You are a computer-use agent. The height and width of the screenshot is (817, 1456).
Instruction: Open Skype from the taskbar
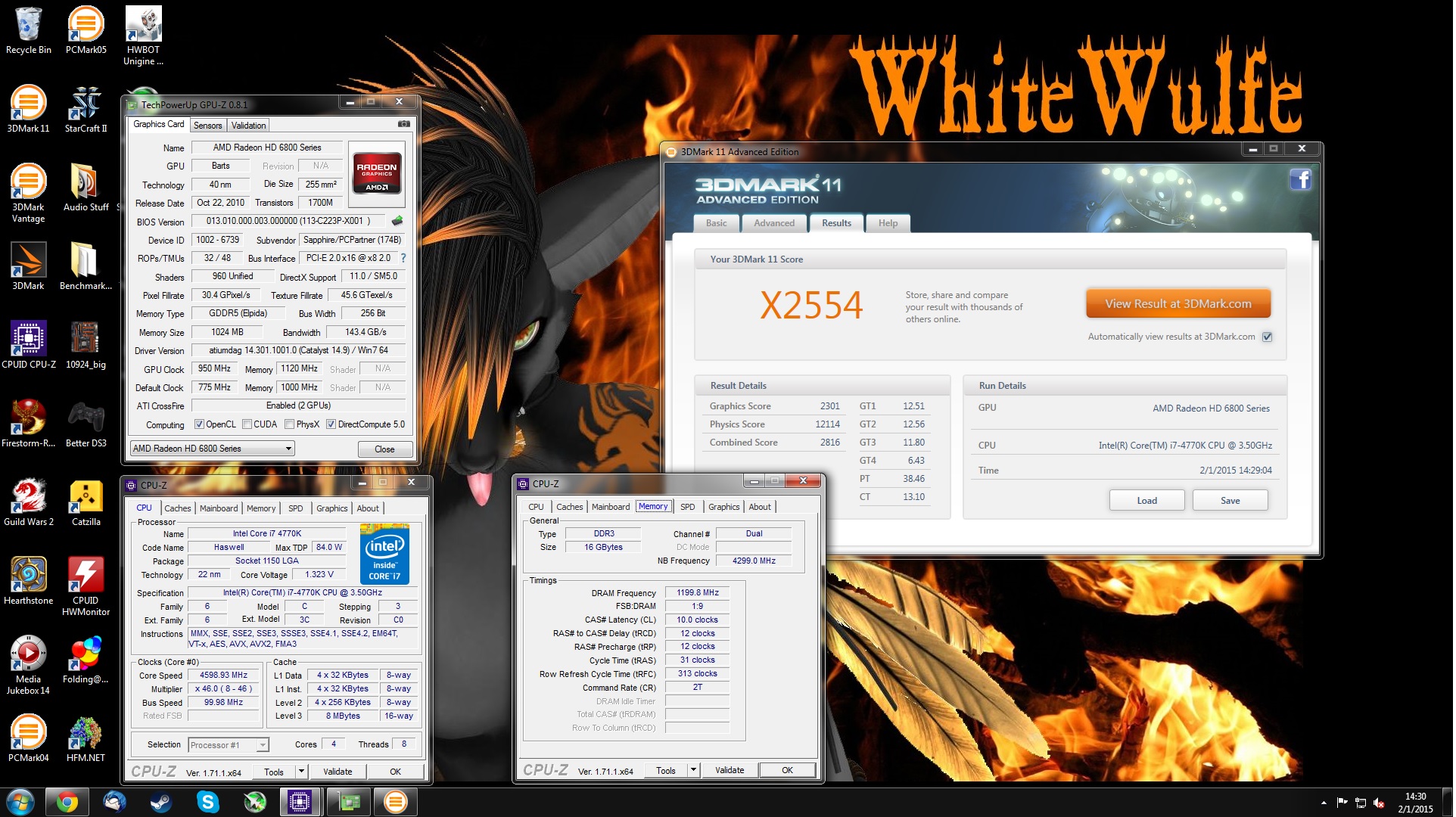tap(207, 802)
